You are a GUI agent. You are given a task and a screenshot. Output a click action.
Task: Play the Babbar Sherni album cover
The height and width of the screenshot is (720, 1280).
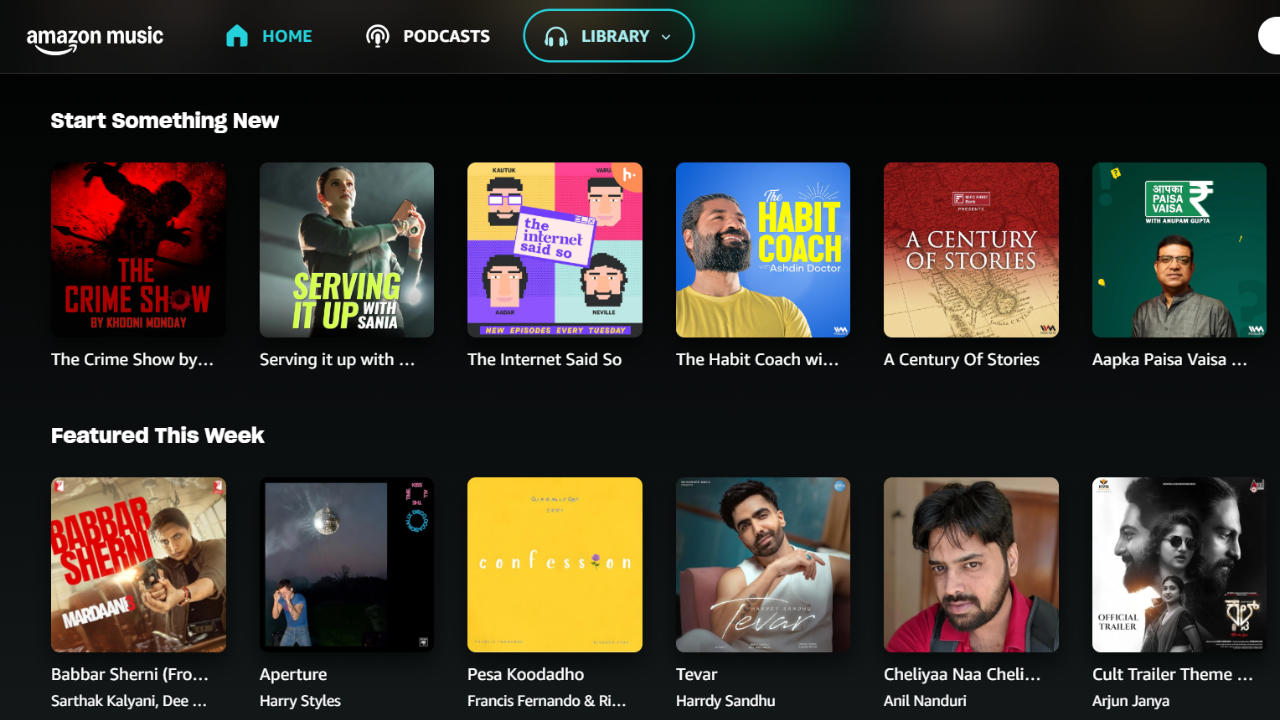click(x=138, y=565)
